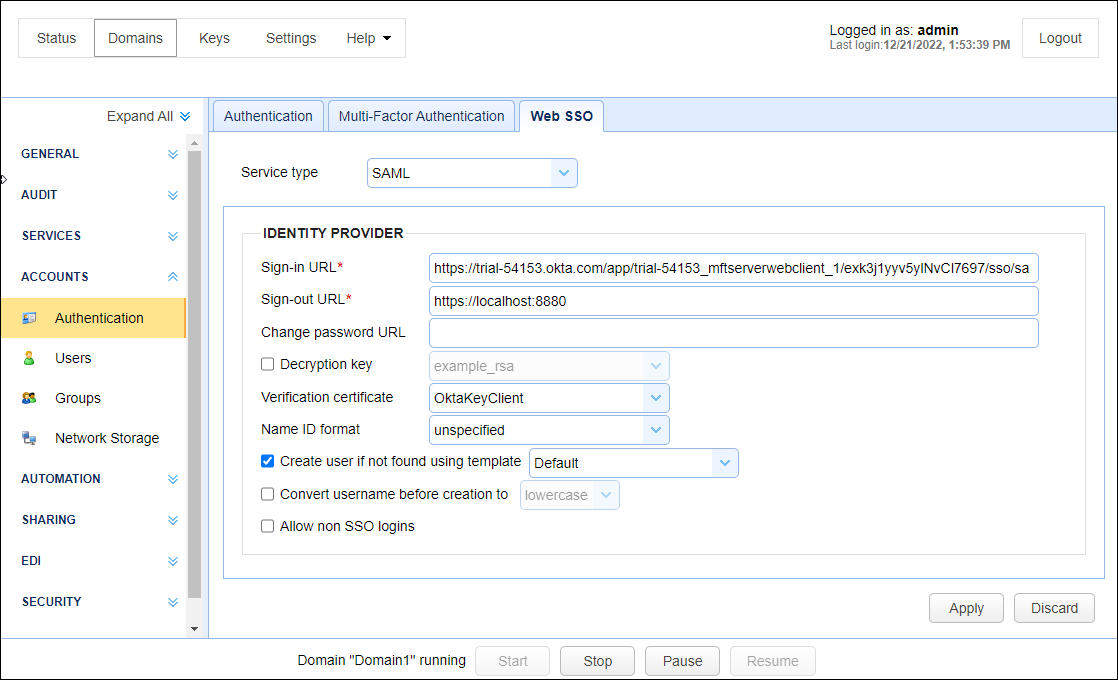
Task: Click the Authentication sidebar icon
Action: click(x=29, y=318)
